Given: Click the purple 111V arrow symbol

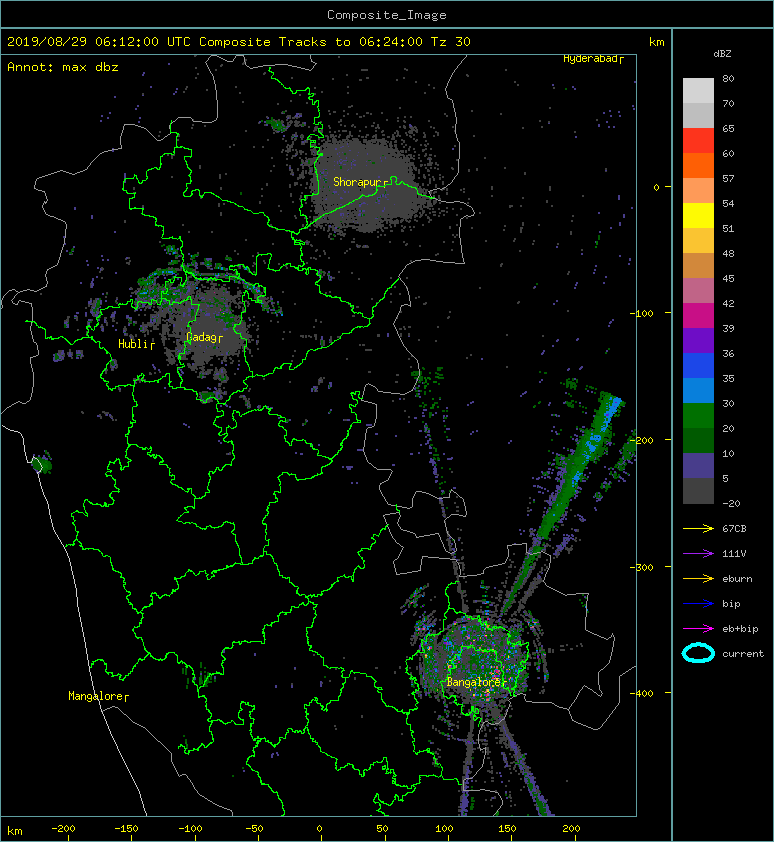Looking at the screenshot, I should [698, 554].
